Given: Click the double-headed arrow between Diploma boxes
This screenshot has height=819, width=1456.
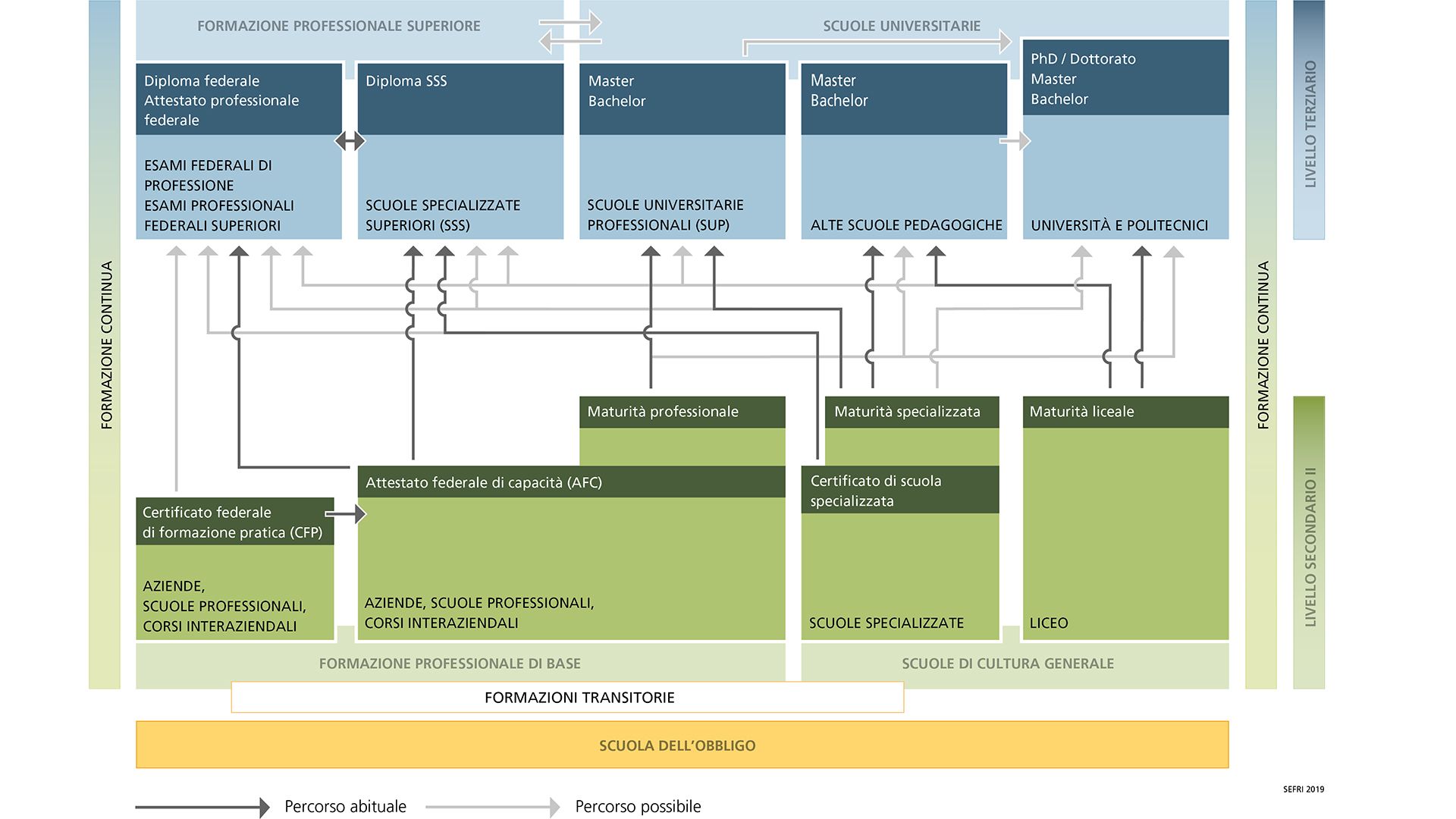Looking at the screenshot, I should [350, 141].
